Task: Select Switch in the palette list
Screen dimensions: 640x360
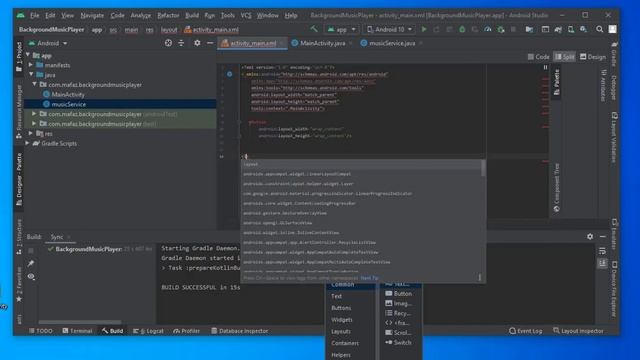Action: (x=398, y=342)
